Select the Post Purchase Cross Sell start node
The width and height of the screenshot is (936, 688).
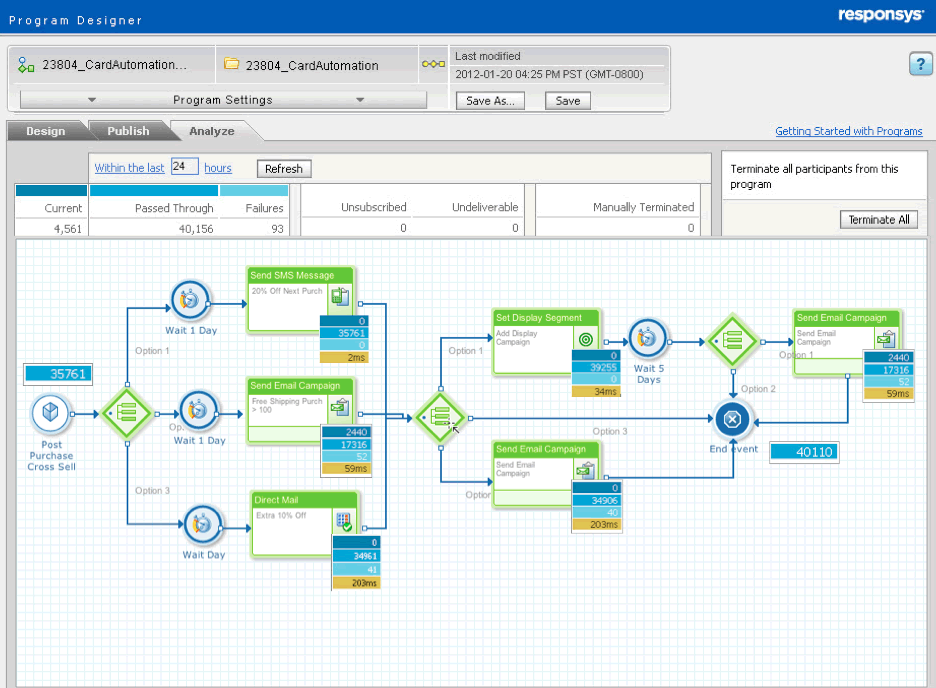[51, 414]
